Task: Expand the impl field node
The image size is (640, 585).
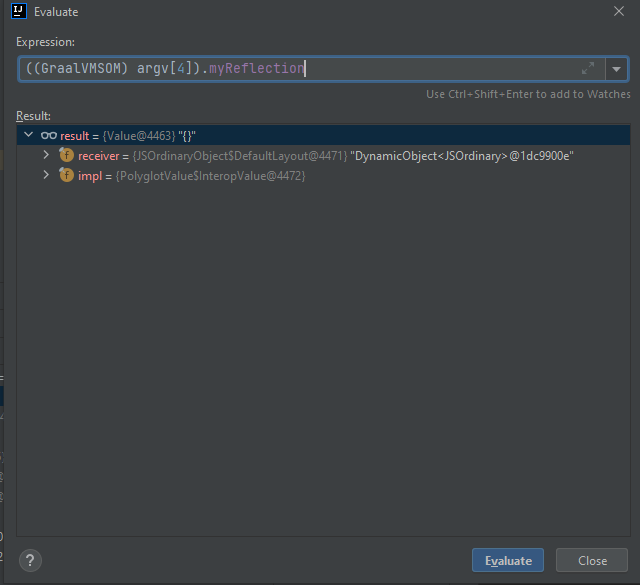Action: tap(46, 175)
